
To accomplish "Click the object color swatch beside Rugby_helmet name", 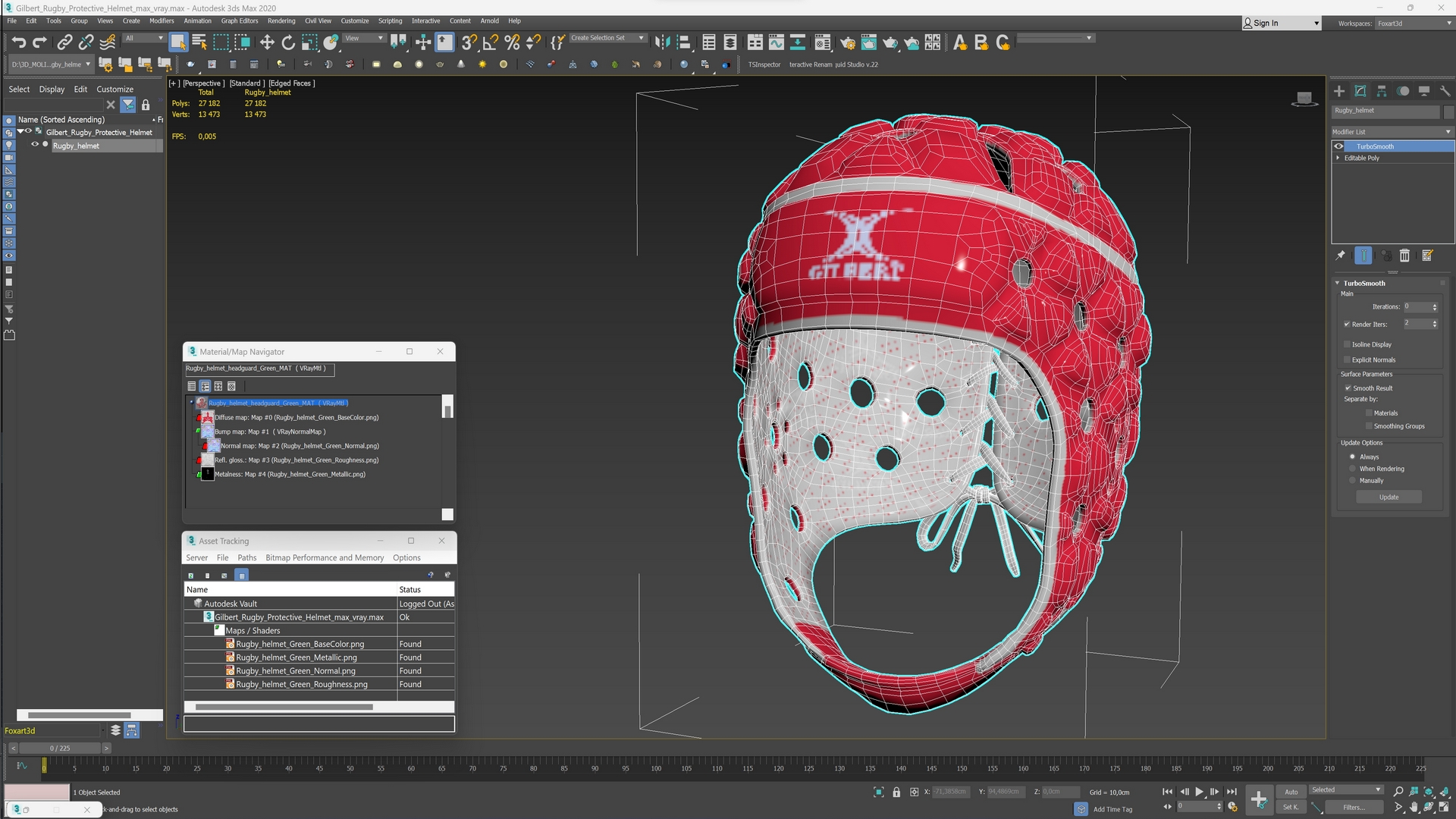I will (1448, 111).
